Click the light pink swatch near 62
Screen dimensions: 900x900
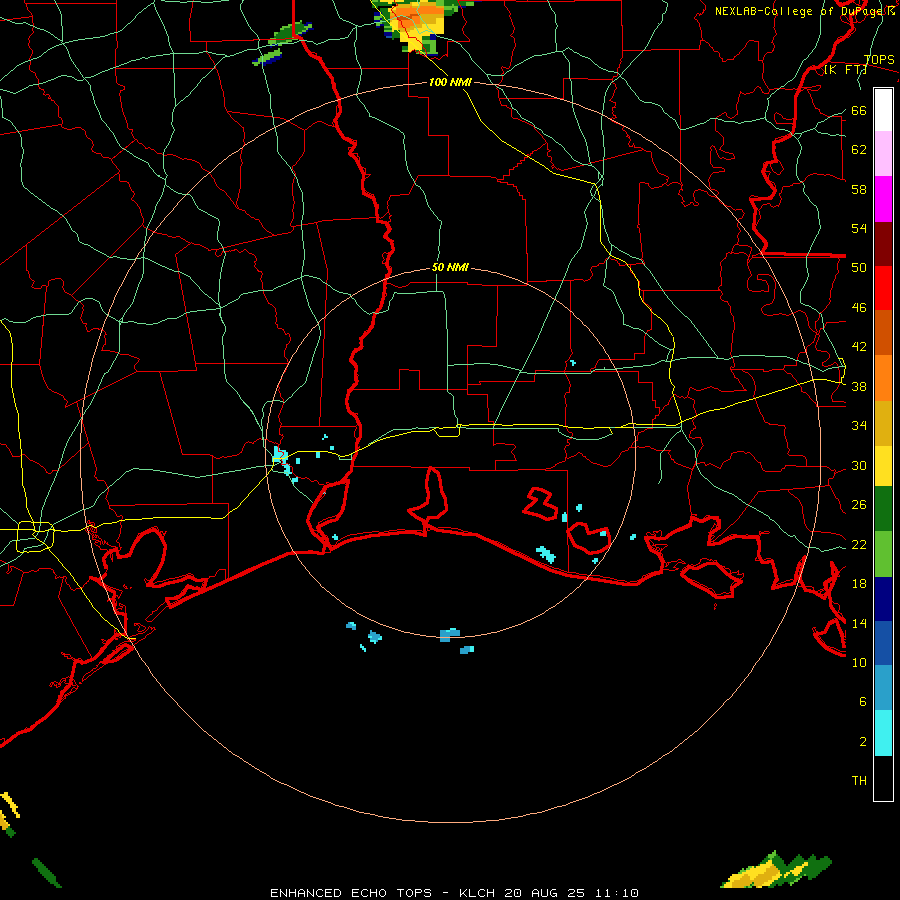point(883,154)
